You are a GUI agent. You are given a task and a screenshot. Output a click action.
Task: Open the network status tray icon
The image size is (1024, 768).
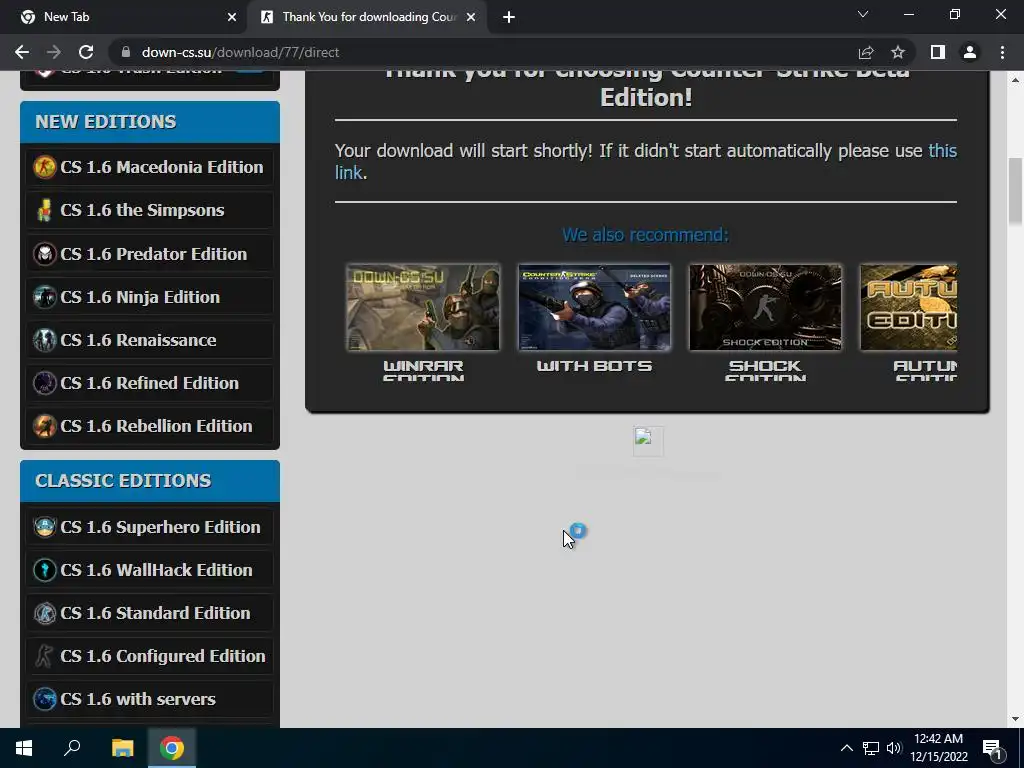pyautogui.click(x=871, y=748)
